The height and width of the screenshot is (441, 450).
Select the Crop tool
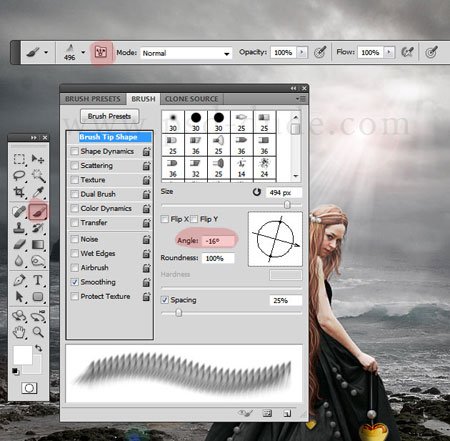[x=19, y=192]
